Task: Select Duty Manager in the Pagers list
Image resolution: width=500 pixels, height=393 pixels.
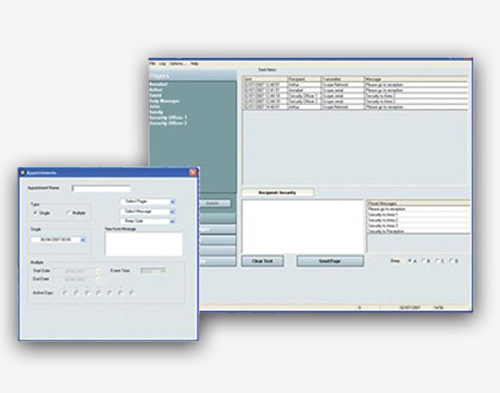Action: click(164, 101)
